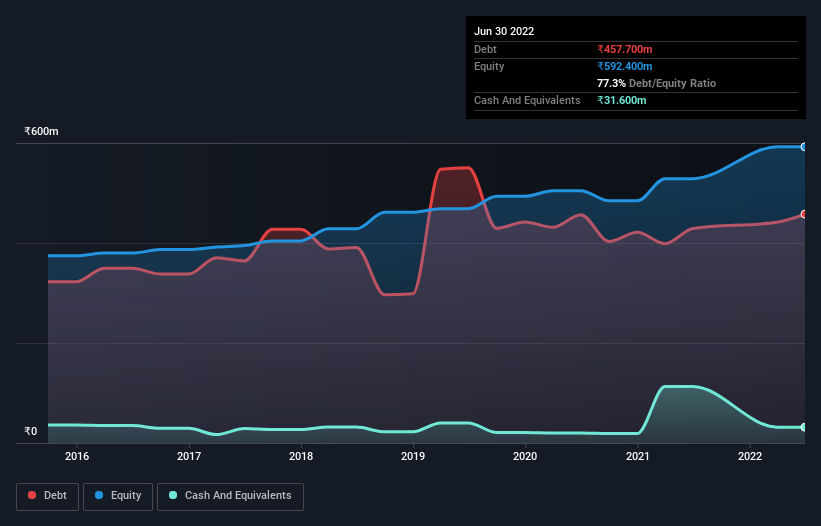The height and width of the screenshot is (526, 821).
Task: Select the 2022 x-axis label
Action: (750, 456)
